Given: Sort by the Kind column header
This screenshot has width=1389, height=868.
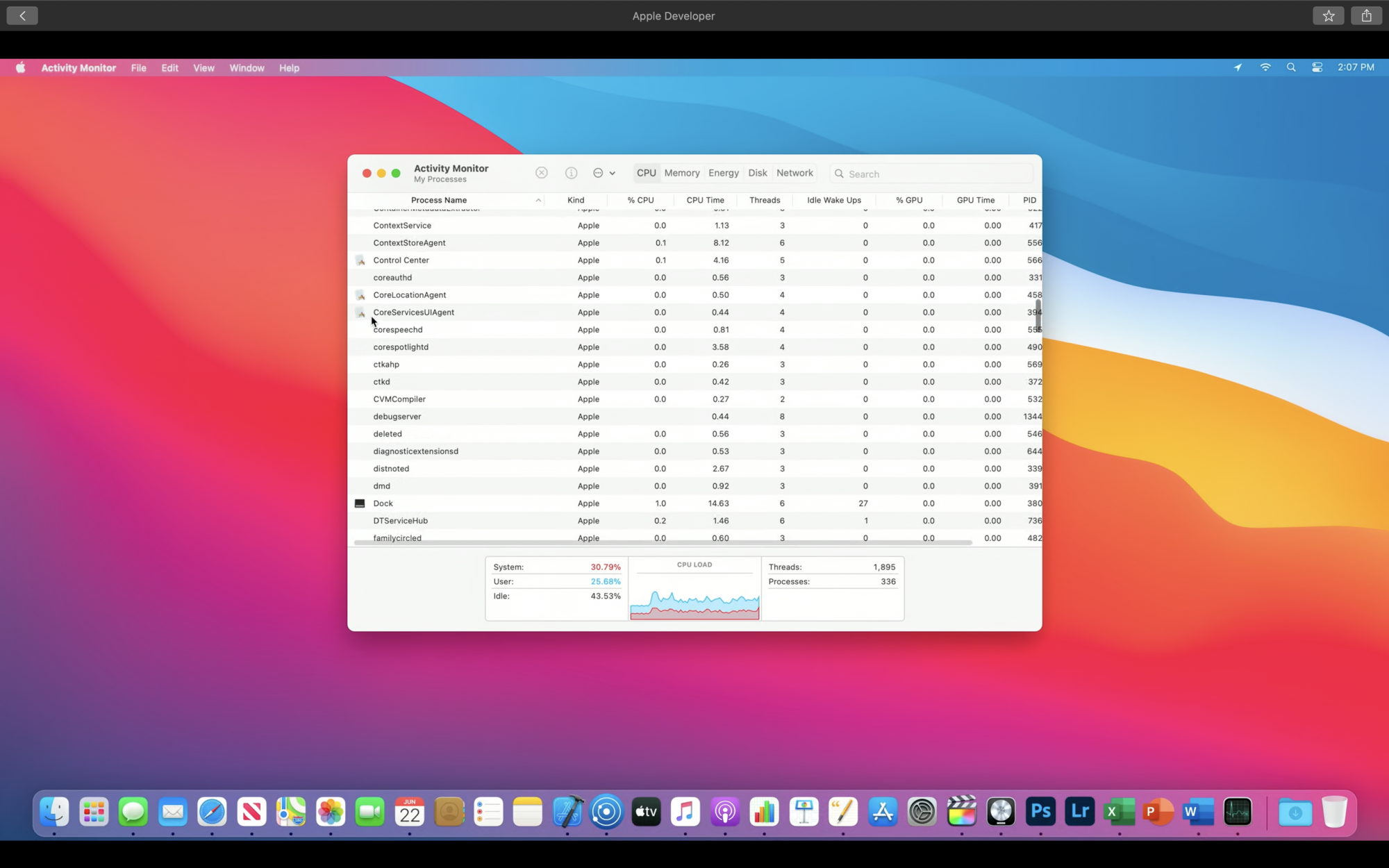Looking at the screenshot, I should point(576,200).
